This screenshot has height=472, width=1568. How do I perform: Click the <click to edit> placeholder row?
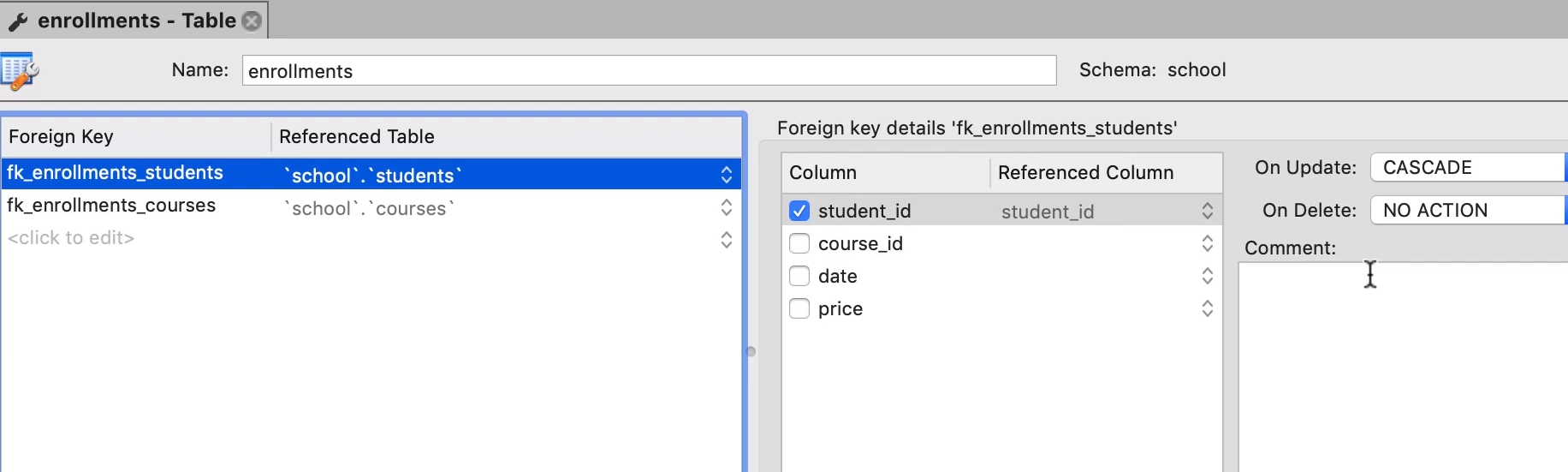71,238
